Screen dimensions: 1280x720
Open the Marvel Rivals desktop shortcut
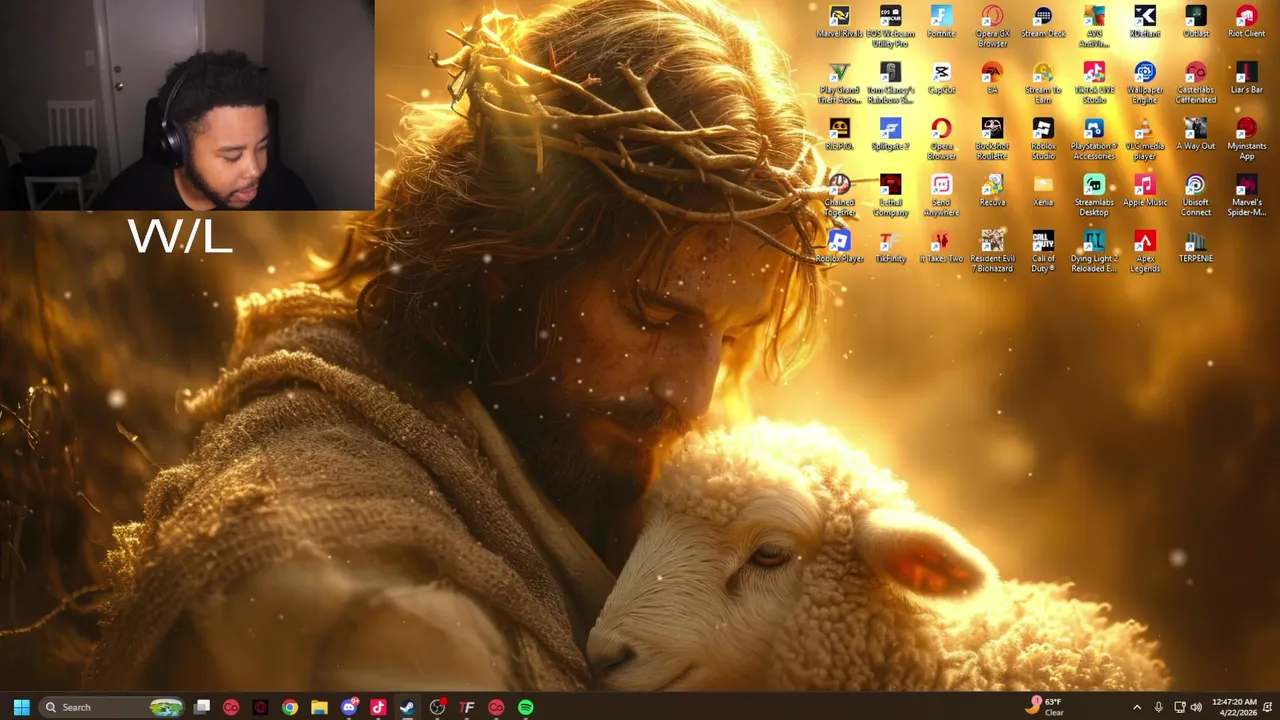(839, 23)
